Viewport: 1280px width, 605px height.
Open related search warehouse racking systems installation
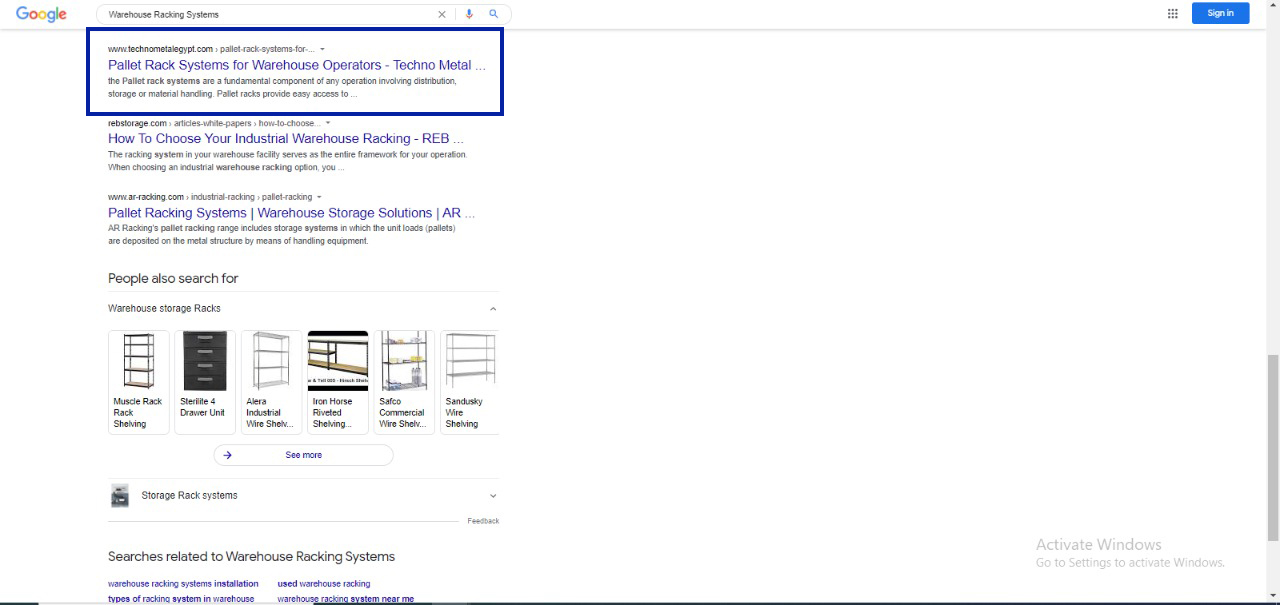coord(183,584)
